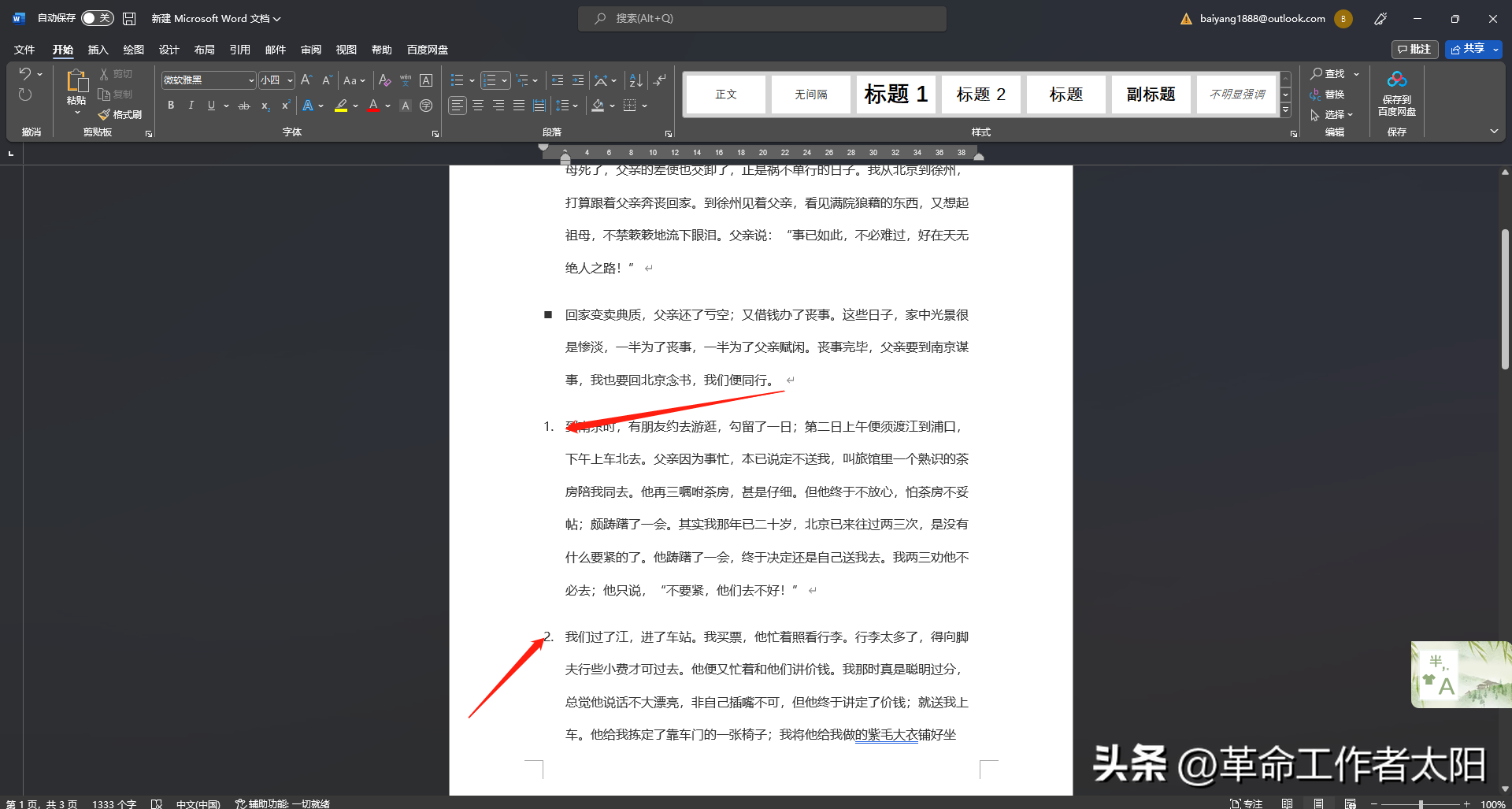Screen dimensions: 1512x809
Task: Open the File (文件) menu
Action: click(24, 50)
